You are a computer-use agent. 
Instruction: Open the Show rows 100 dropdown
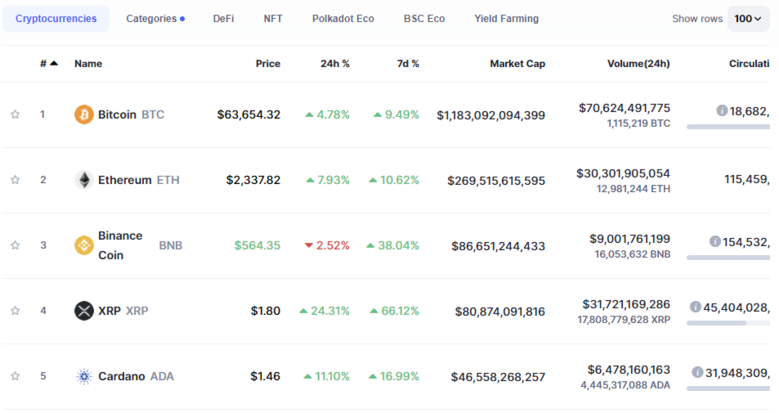tap(748, 19)
